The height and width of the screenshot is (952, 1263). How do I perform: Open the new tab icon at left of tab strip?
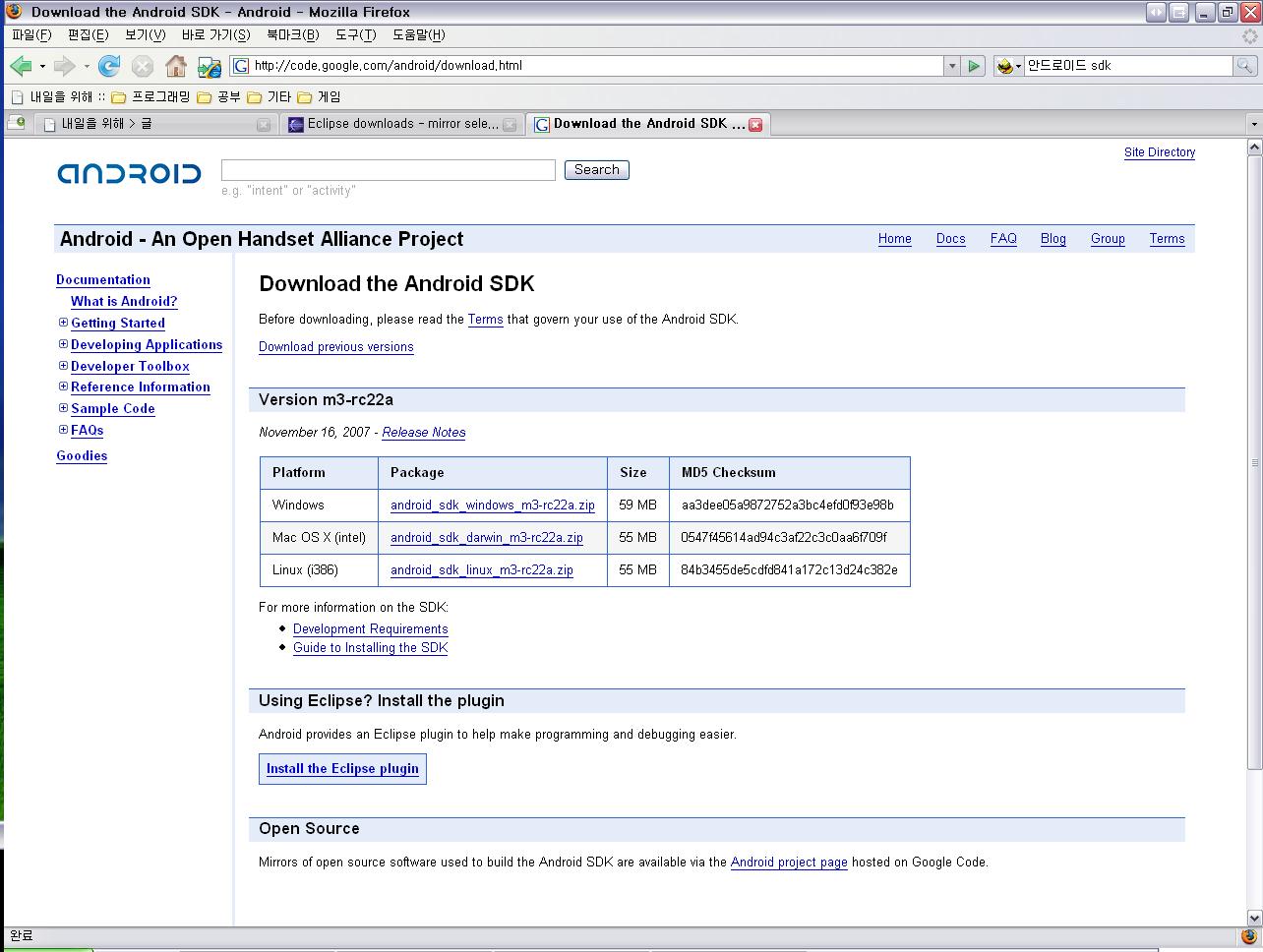16,123
